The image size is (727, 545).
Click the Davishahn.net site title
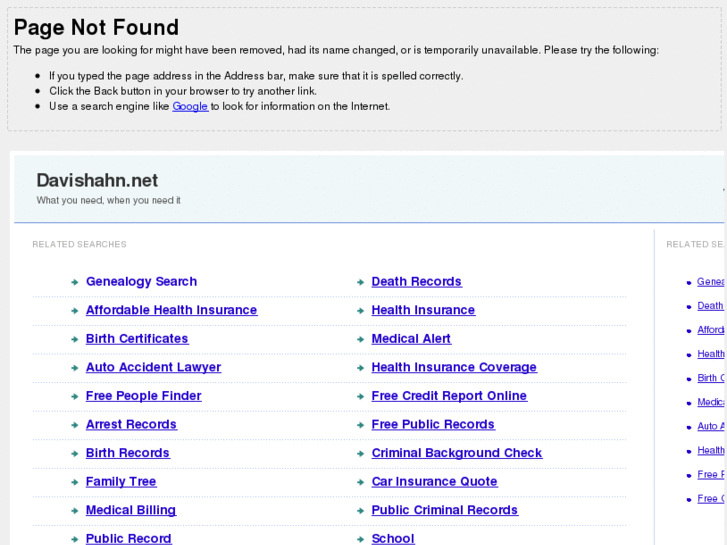click(x=97, y=180)
